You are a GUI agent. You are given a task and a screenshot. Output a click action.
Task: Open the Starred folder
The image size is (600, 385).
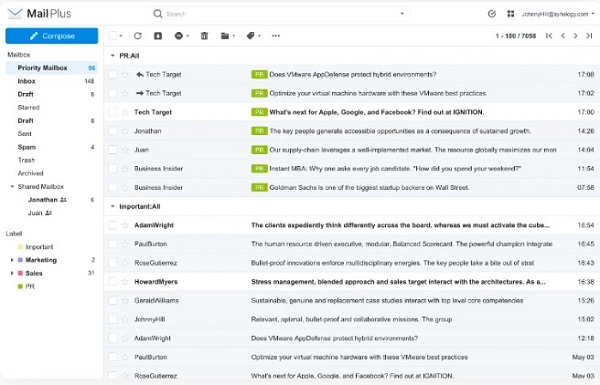click(52, 108)
